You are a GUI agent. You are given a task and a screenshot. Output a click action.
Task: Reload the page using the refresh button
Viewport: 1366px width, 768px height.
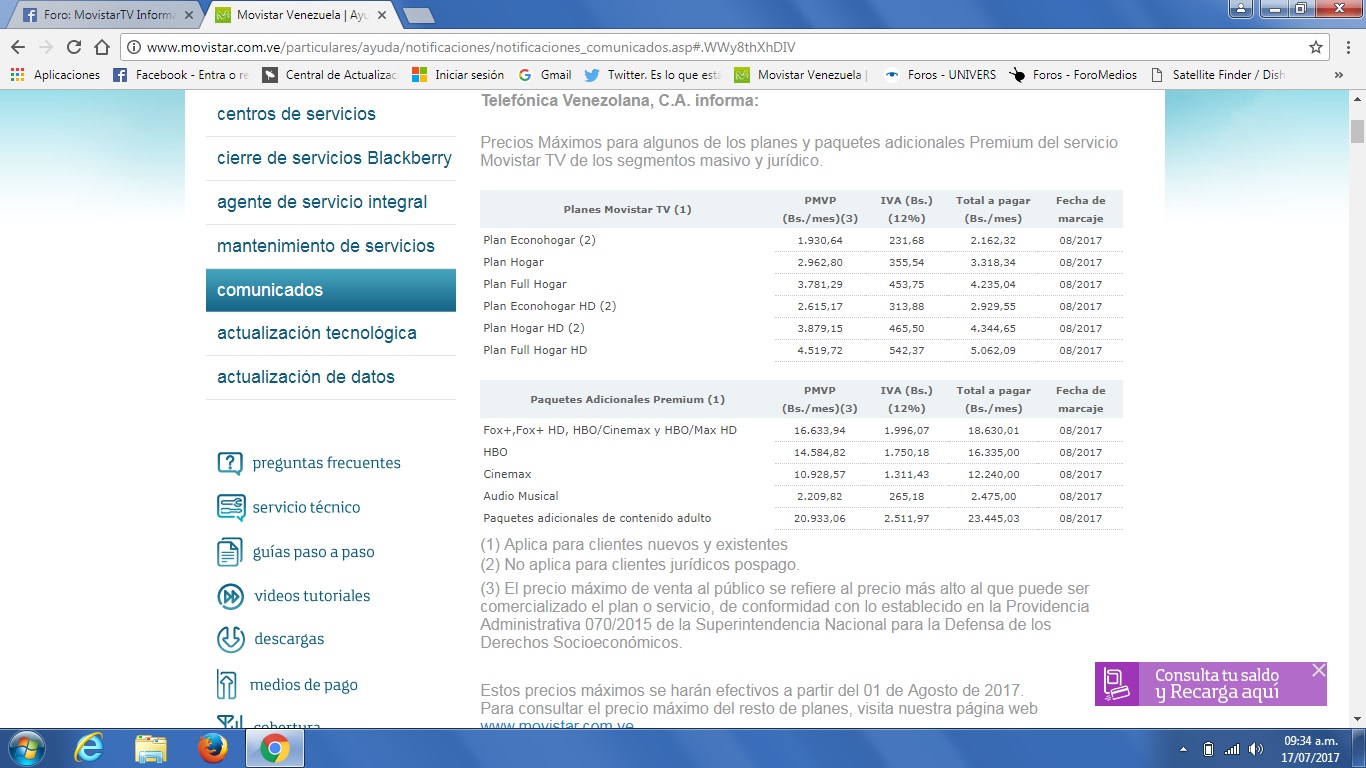point(74,47)
